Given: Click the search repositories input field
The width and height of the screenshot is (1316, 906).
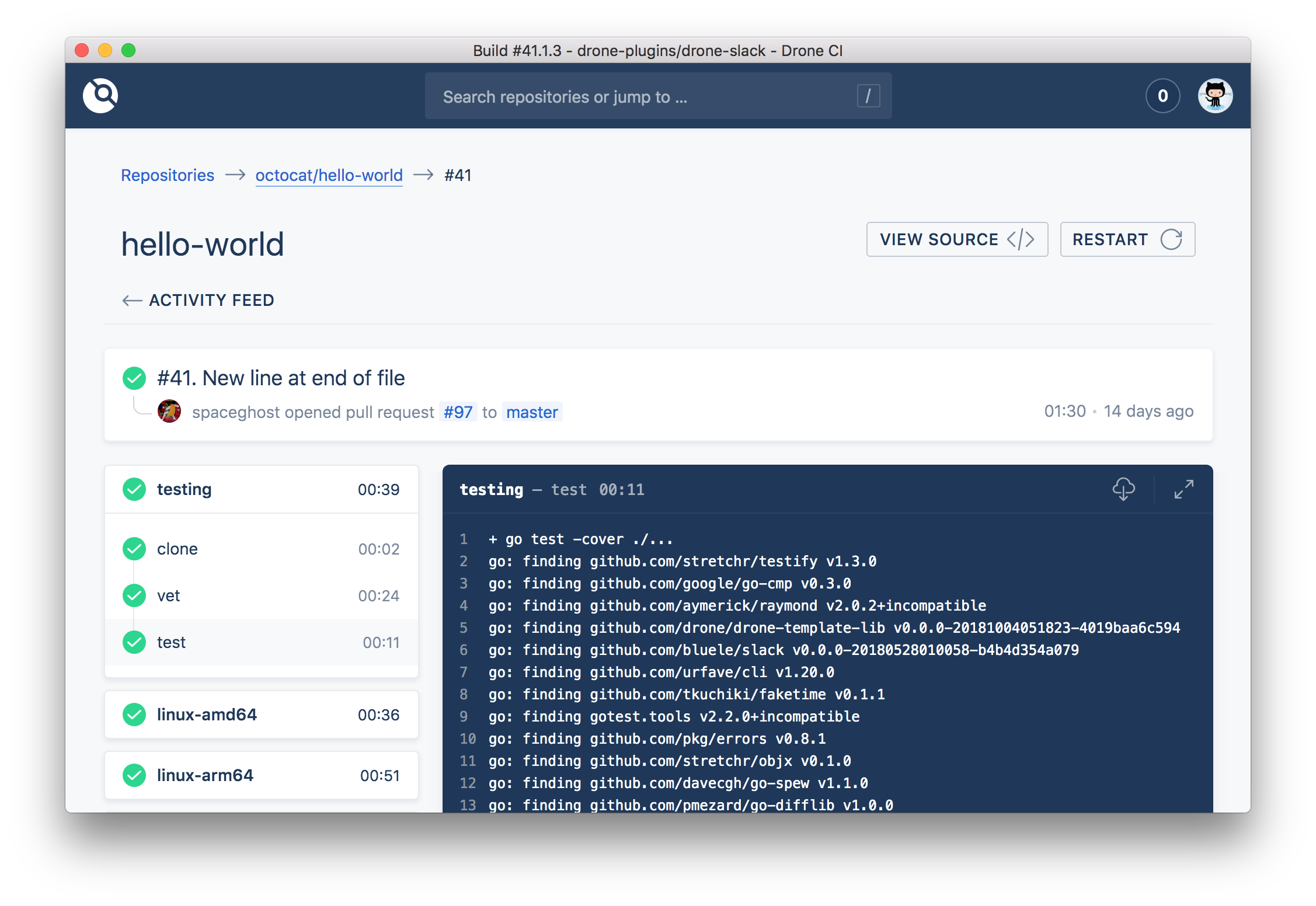Looking at the screenshot, I should [658, 97].
